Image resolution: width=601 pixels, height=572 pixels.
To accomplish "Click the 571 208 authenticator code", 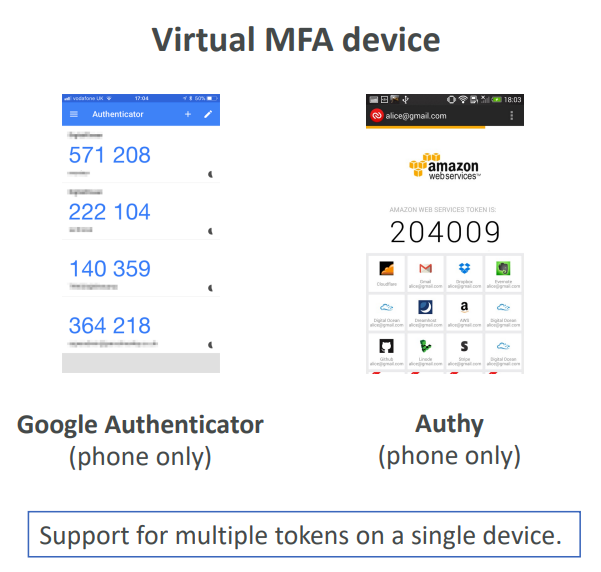I will click(110, 155).
